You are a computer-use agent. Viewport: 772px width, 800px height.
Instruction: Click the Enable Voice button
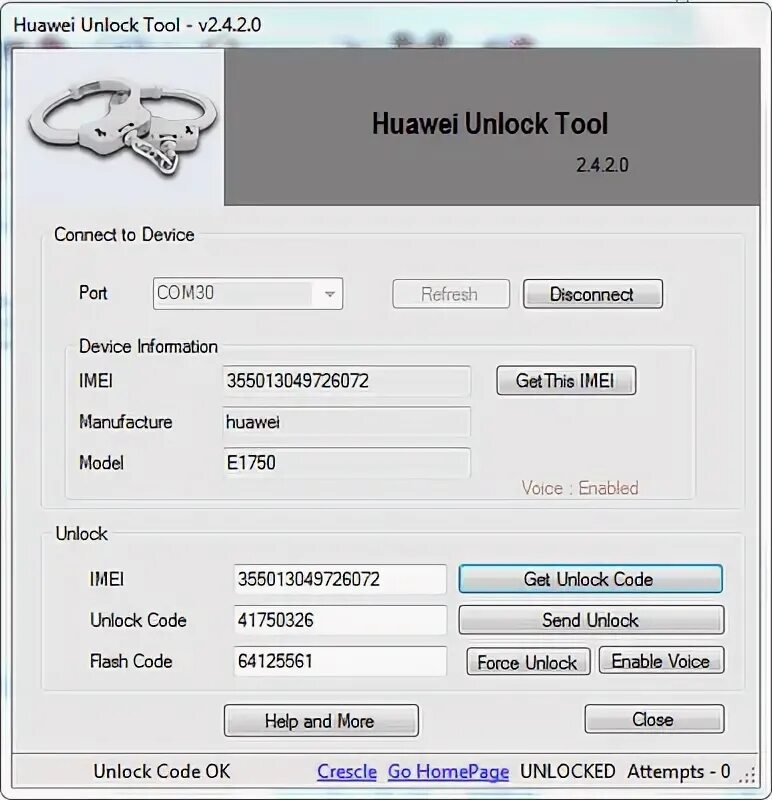click(x=661, y=661)
